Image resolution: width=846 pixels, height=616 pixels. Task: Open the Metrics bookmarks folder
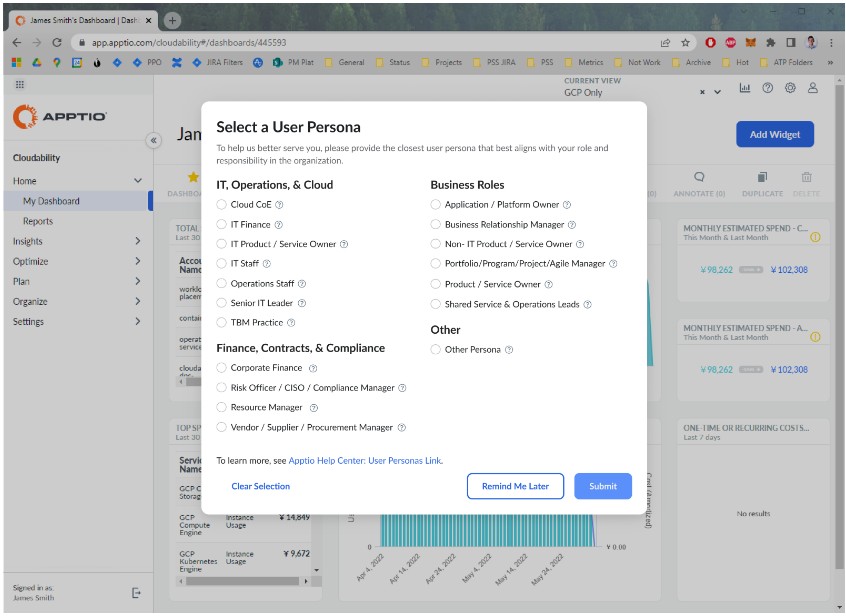point(584,63)
